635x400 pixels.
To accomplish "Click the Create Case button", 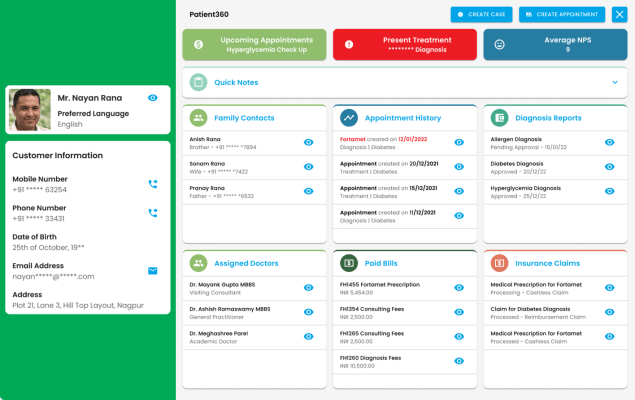I will click(481, 14).
